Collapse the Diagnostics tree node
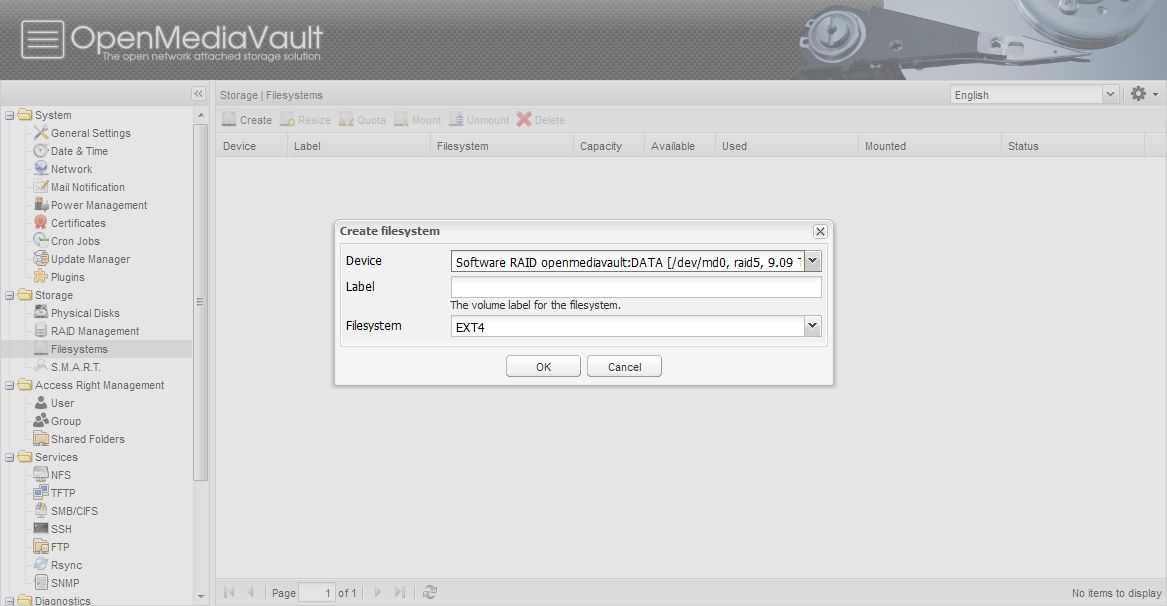1167x606 pixels. 10,601
